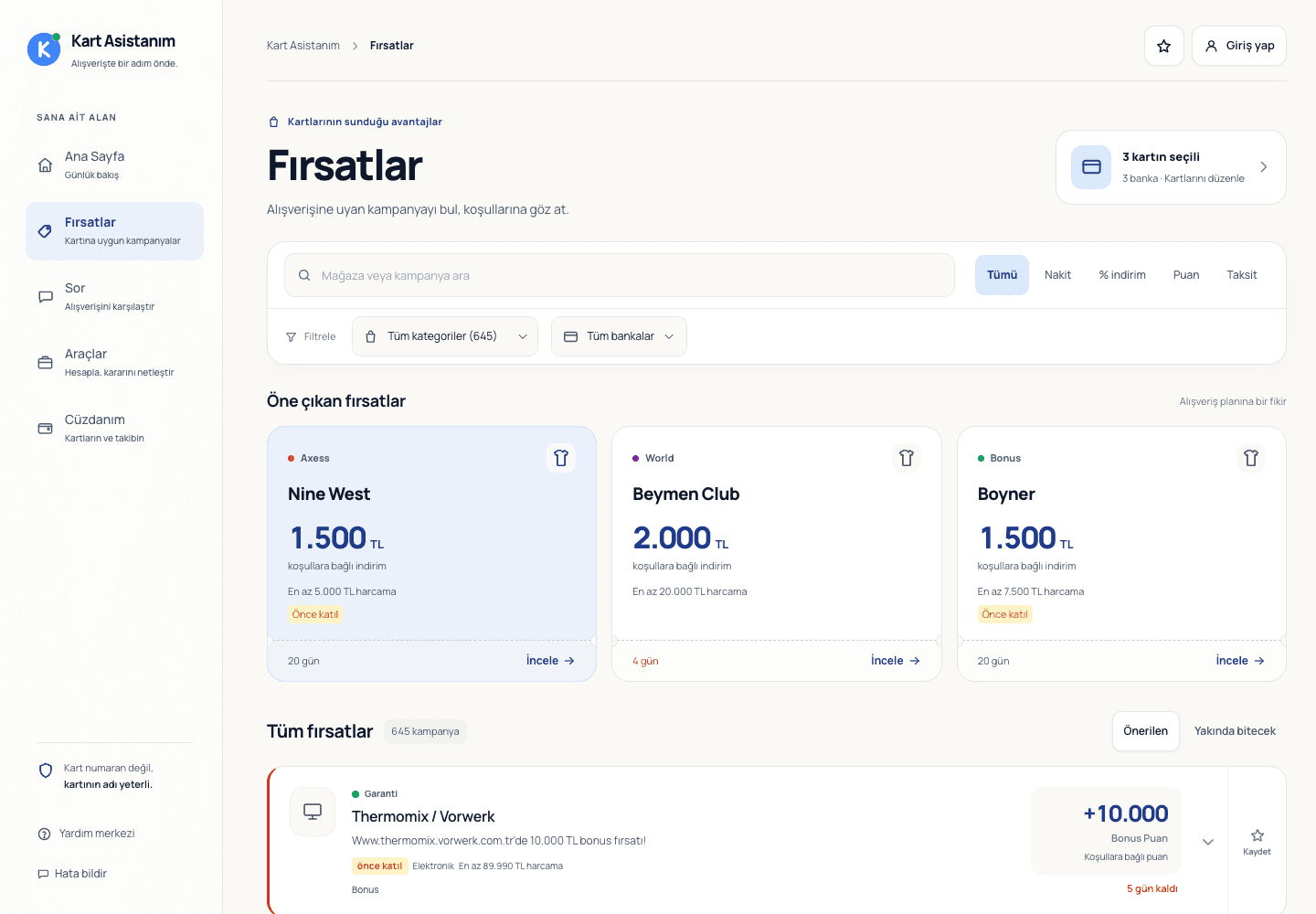The image size is (1316, 914).
Task: Click the Giriş yap button
Action: [1239, 46]
